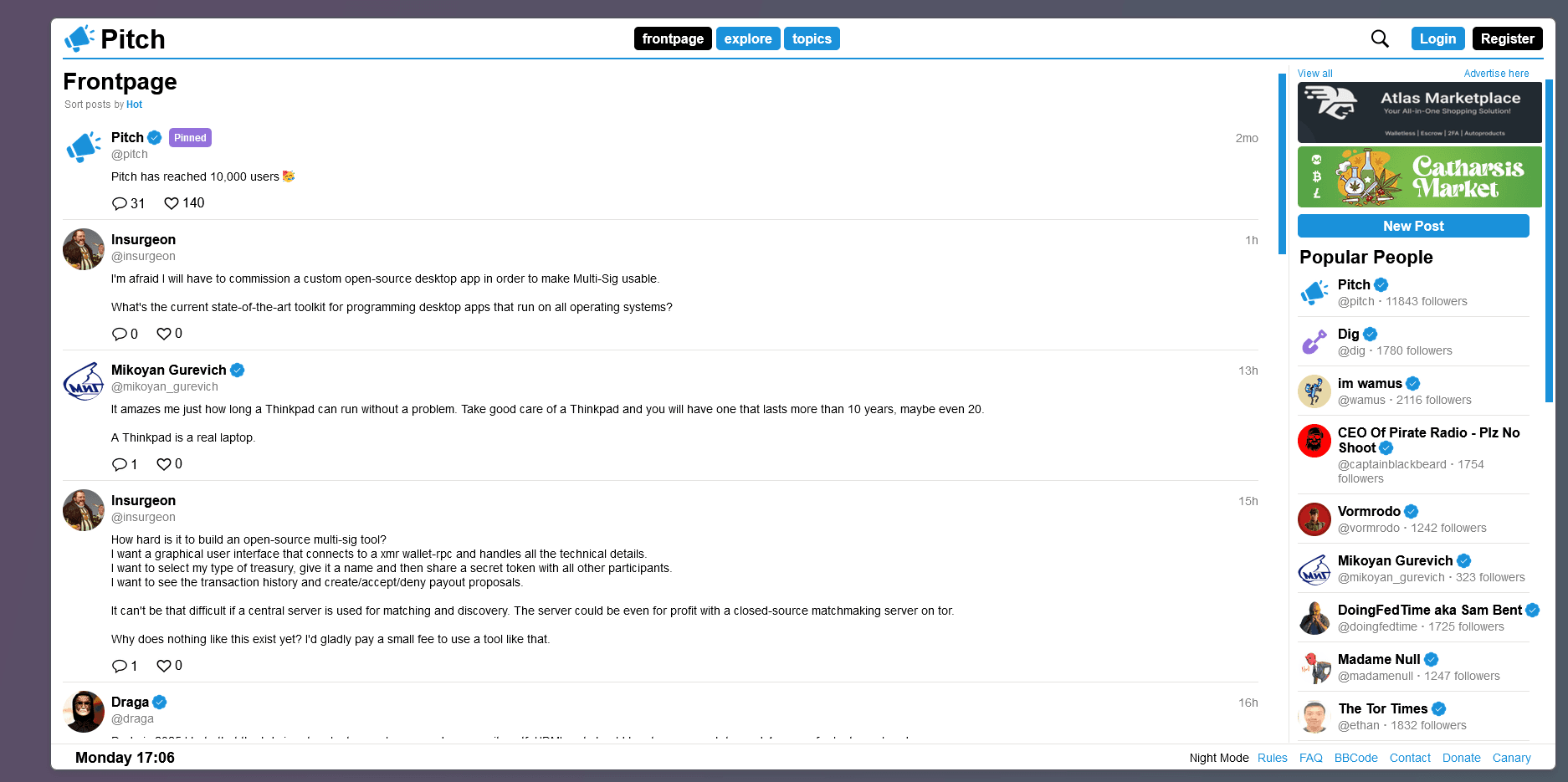
Task: Open comment bubble on Insurgeon's multi-sig tool post
Action: point(120,666)
